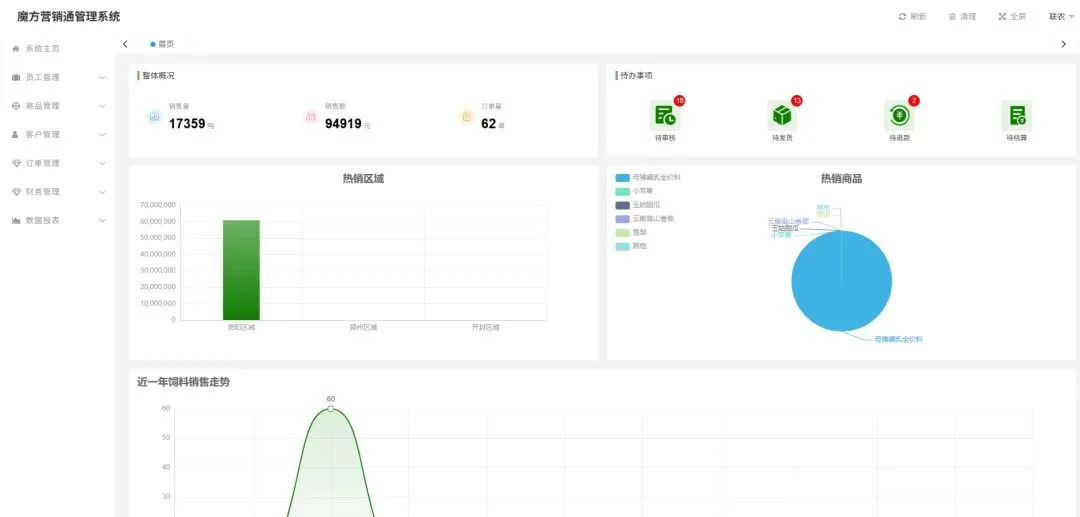Click the 70,000,000 y-axis label

pos(157,205)
